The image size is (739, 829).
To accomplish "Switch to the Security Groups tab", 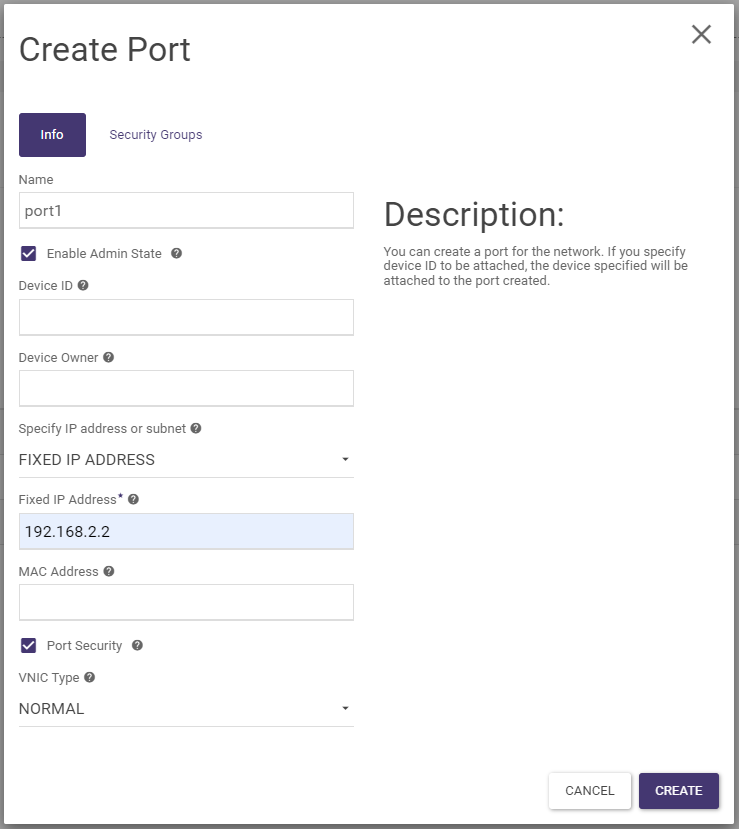I will point(156,135).
